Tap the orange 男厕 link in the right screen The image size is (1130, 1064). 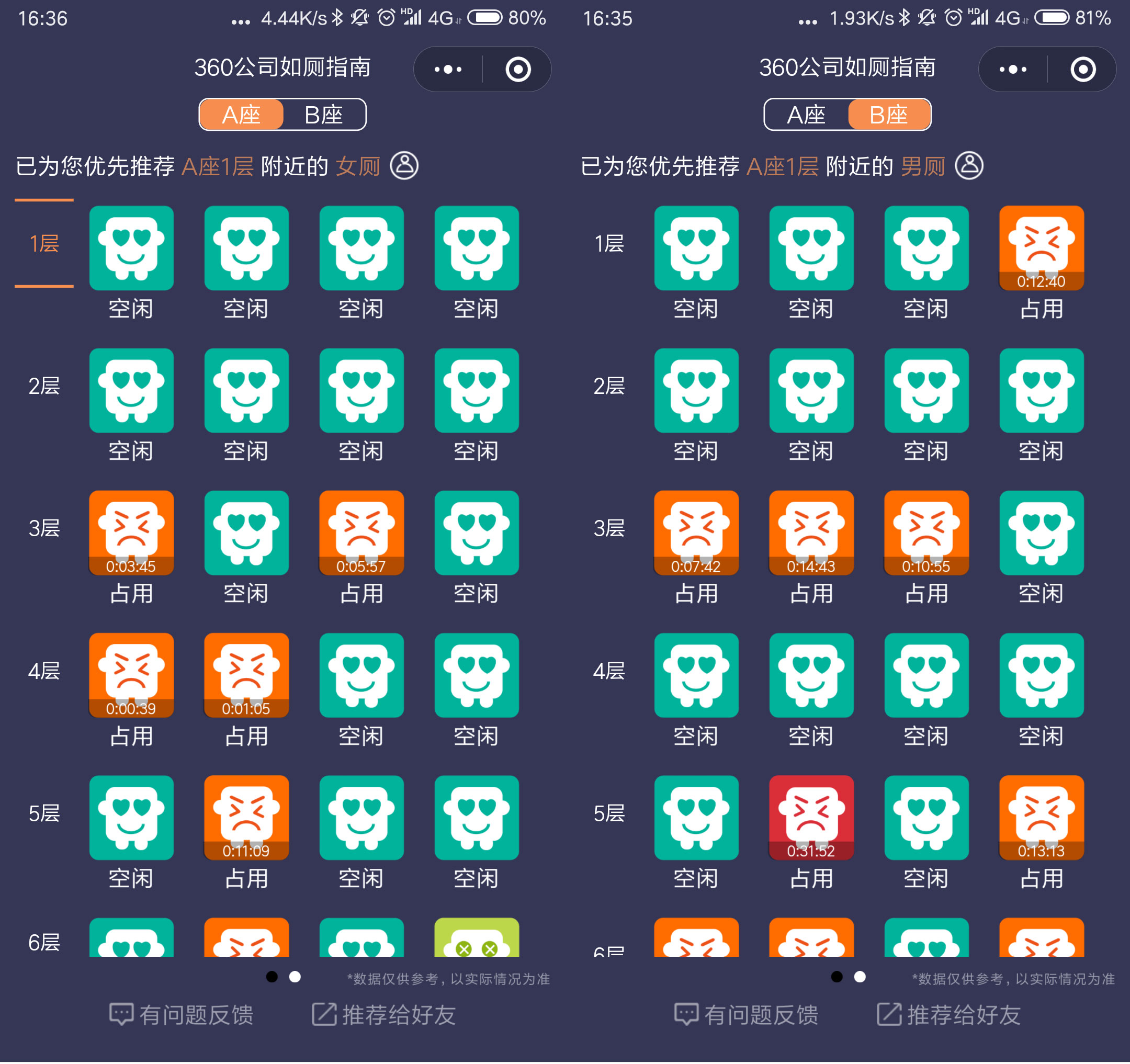coord(922,166)
